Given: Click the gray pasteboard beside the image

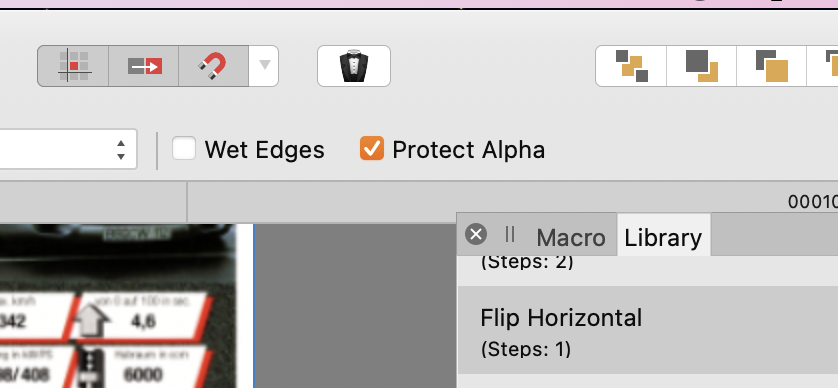Looking at the screenshot, I should [x=355, y=306].
